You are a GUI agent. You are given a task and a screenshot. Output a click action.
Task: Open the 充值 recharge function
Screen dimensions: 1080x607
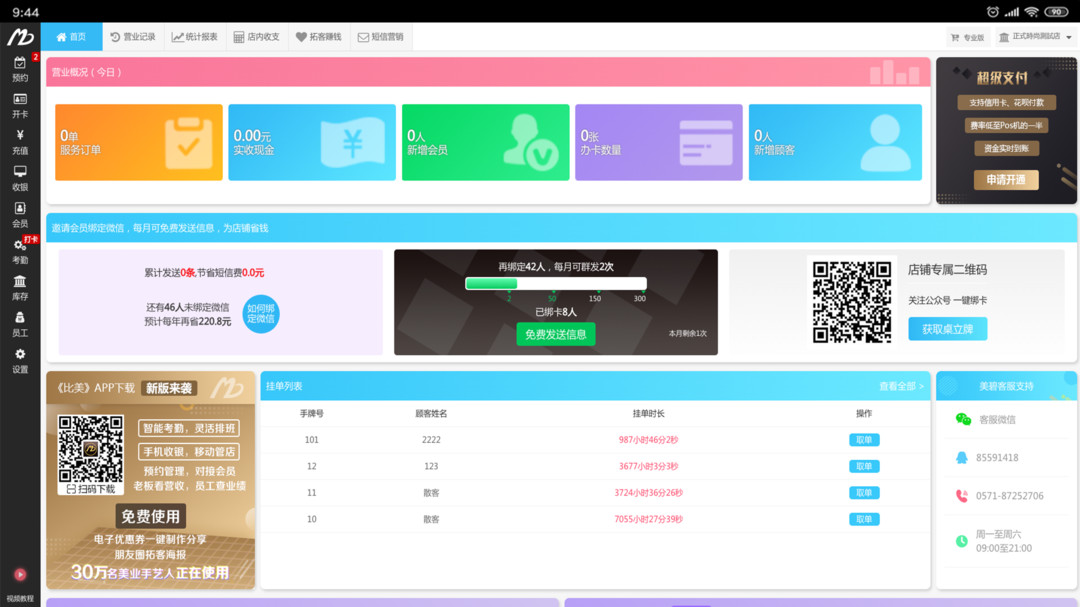tap(20, 140)
